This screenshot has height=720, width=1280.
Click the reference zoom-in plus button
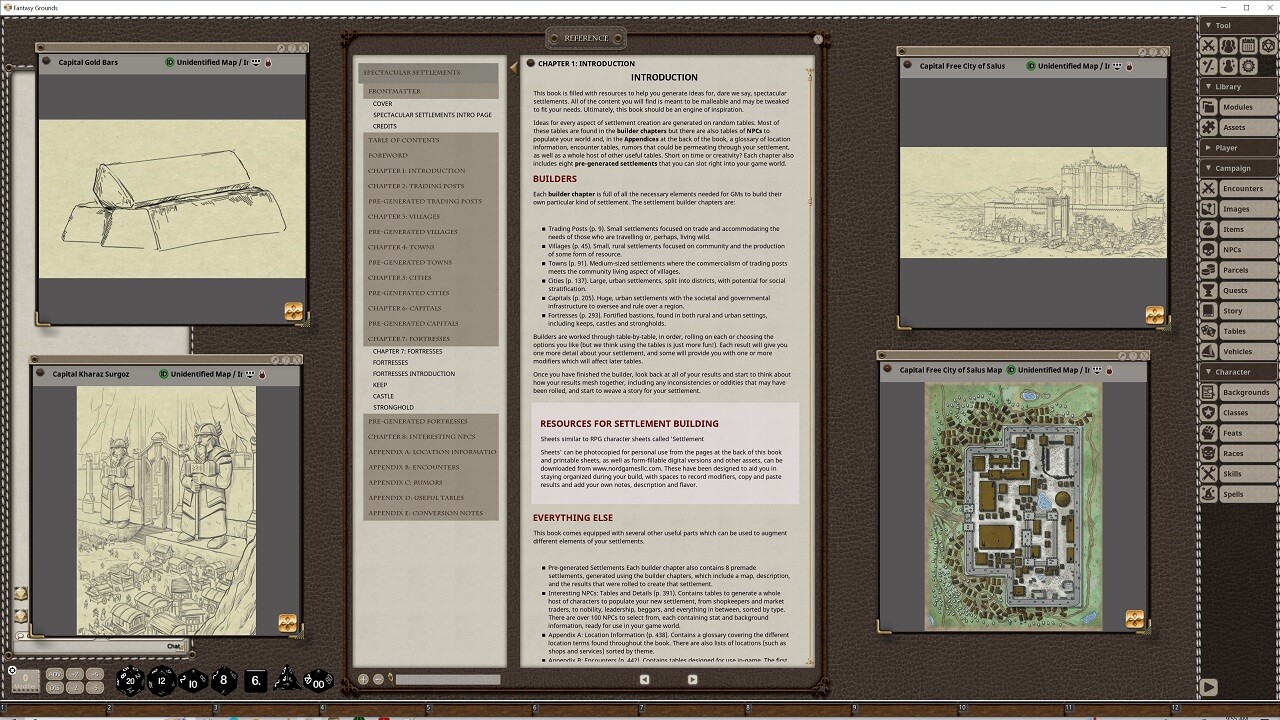[364, 679]
